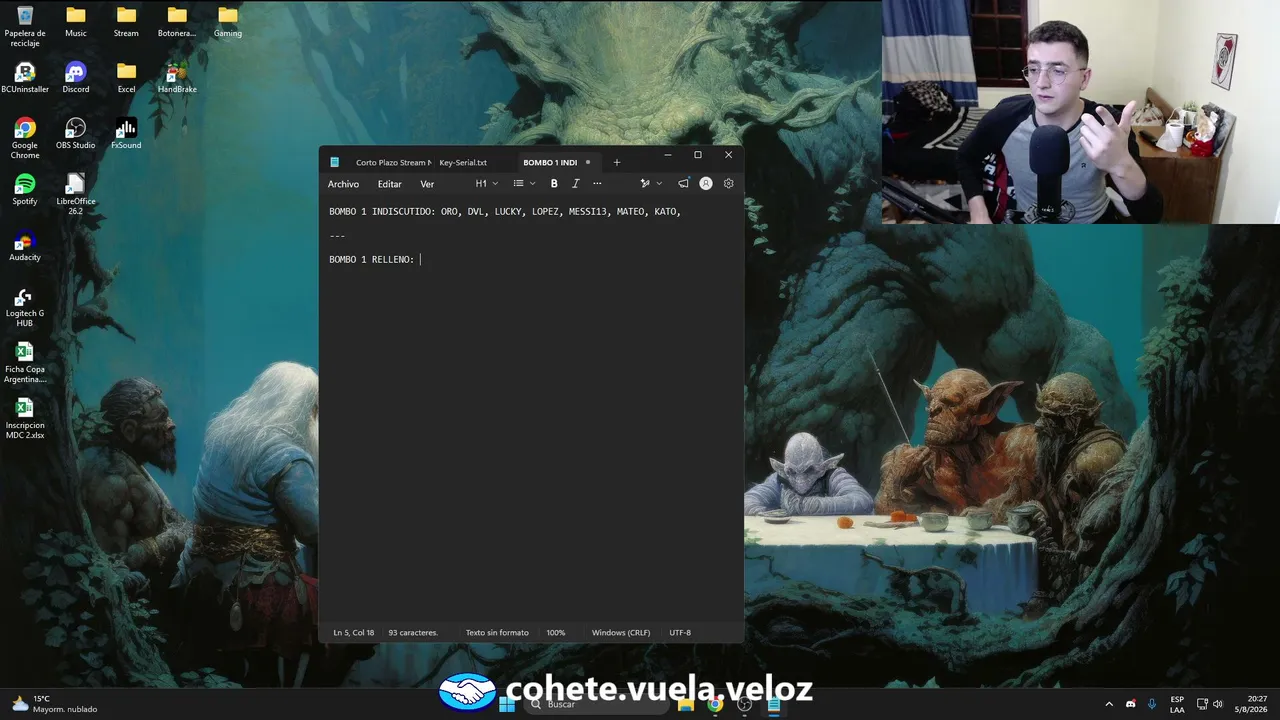This screenshot has width=1280, height=720.
Task: Open the Texto sin formato format selector
Action: click(497, 633)
